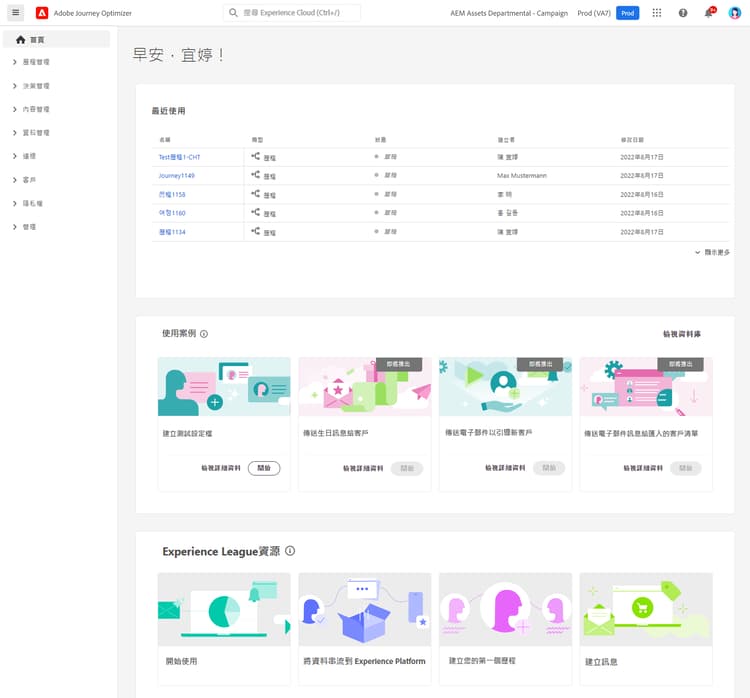Click the enabled 開始 button on 建立測試設定檔 card
This screenshot has height=698, width=750.
[264, 468]
